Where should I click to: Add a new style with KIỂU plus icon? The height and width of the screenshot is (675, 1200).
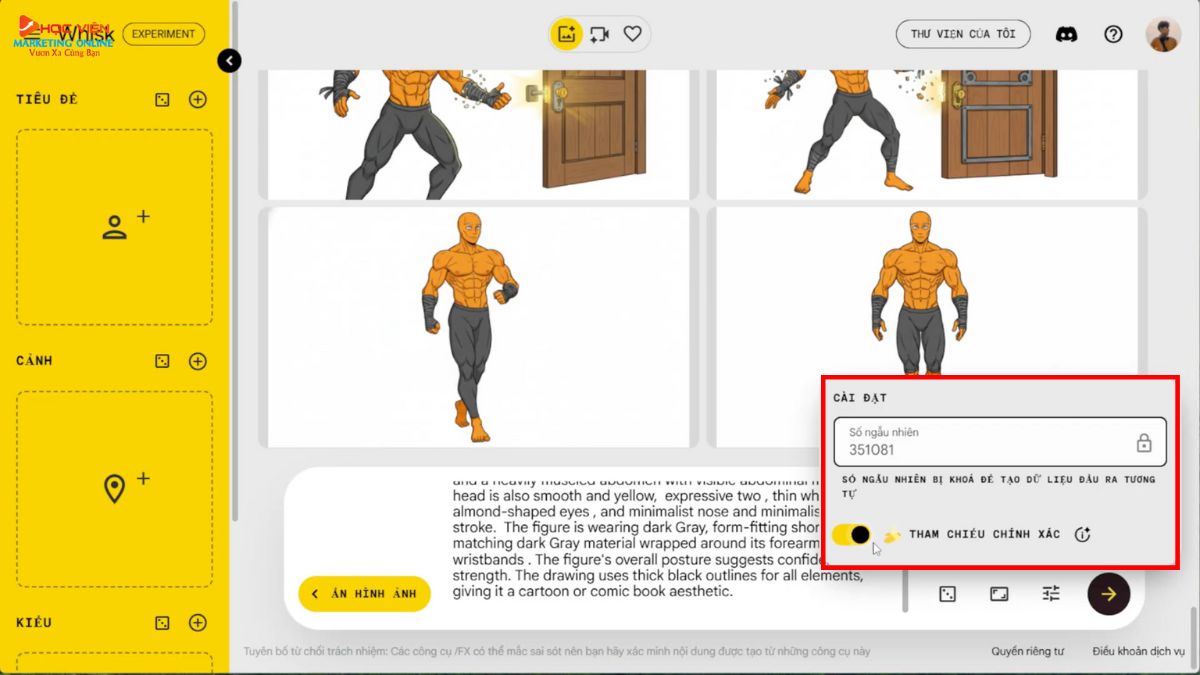(198, 623)
